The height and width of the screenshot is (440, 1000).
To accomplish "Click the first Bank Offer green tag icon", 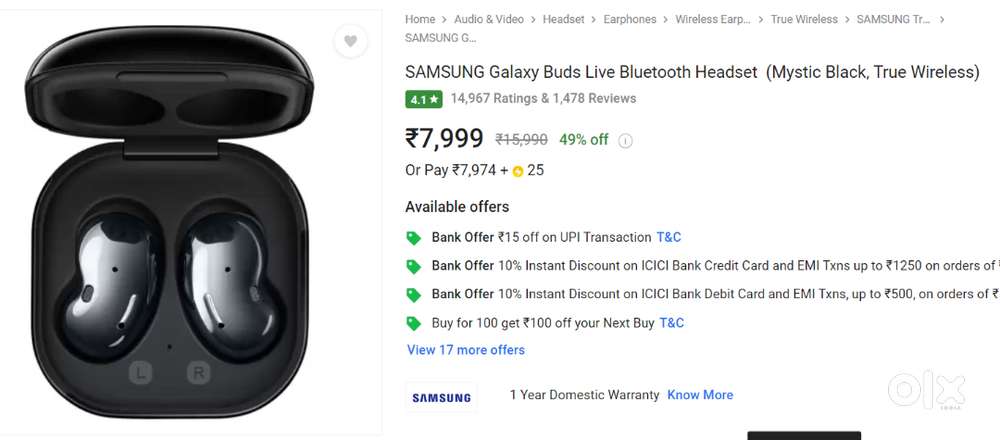I will (413, 238).
